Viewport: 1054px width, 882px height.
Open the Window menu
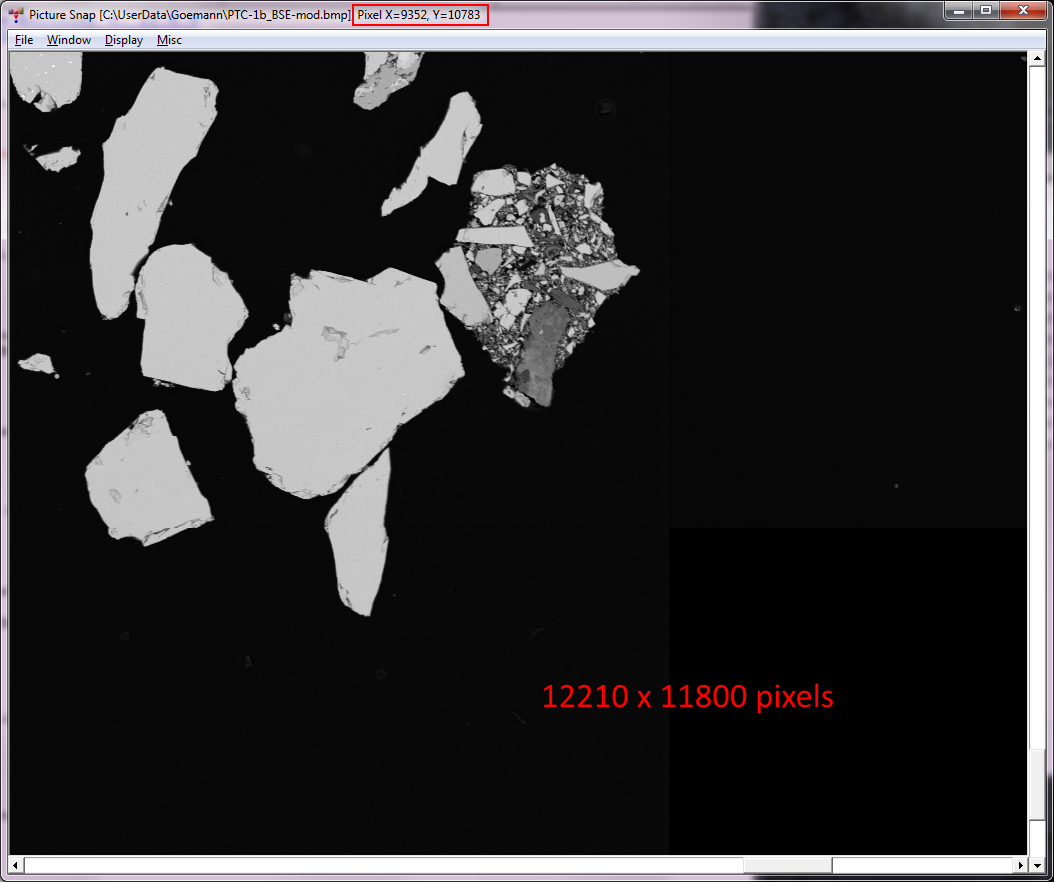69,40
